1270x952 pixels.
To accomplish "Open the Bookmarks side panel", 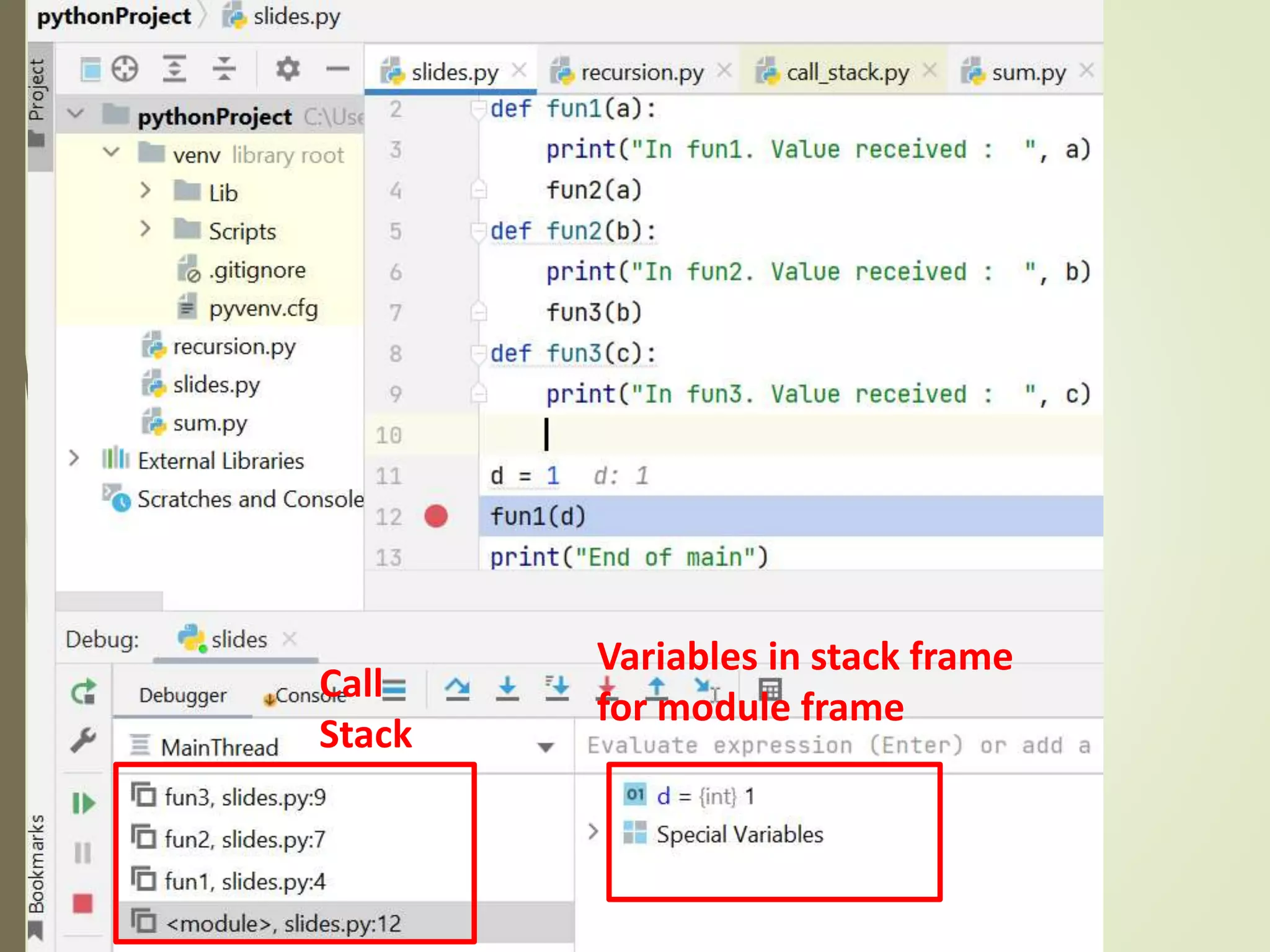I will (37, 876).
